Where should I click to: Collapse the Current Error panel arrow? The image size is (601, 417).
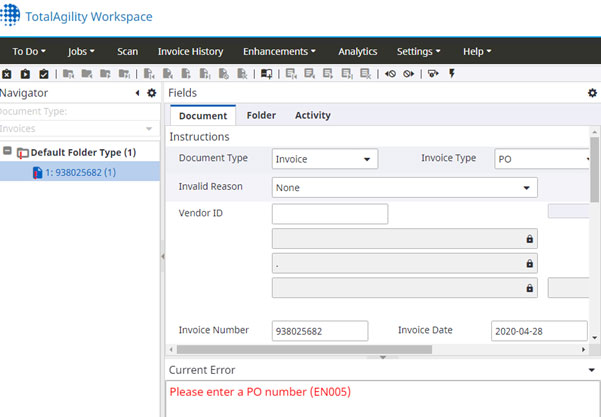[592, 370]
